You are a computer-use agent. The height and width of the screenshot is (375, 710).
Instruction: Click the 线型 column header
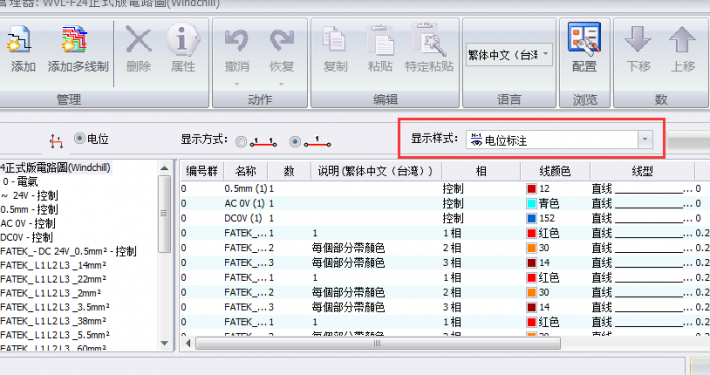[642, 171]
